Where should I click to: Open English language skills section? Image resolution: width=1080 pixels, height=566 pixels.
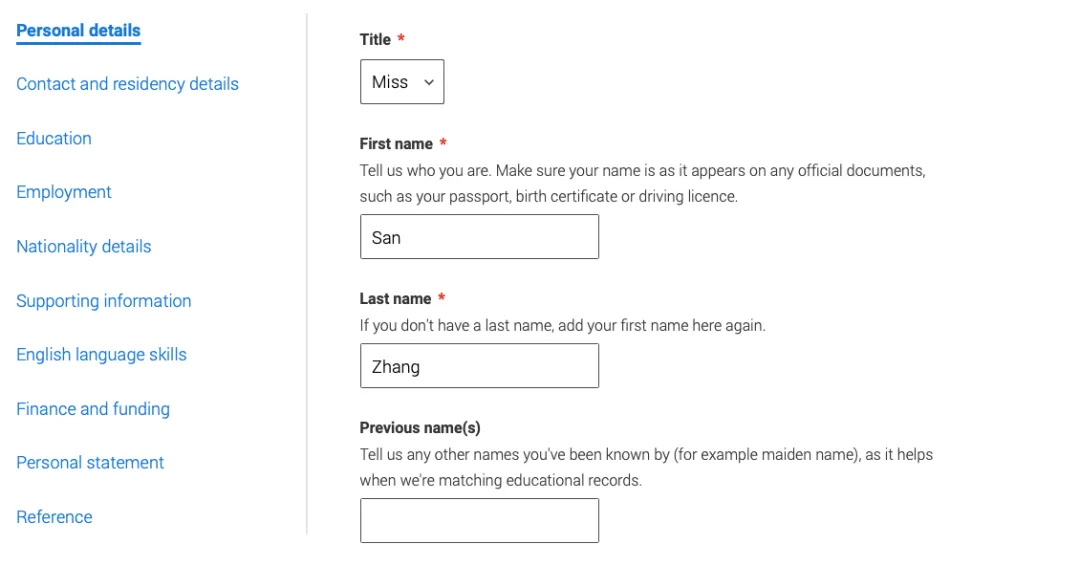[101, 355]
